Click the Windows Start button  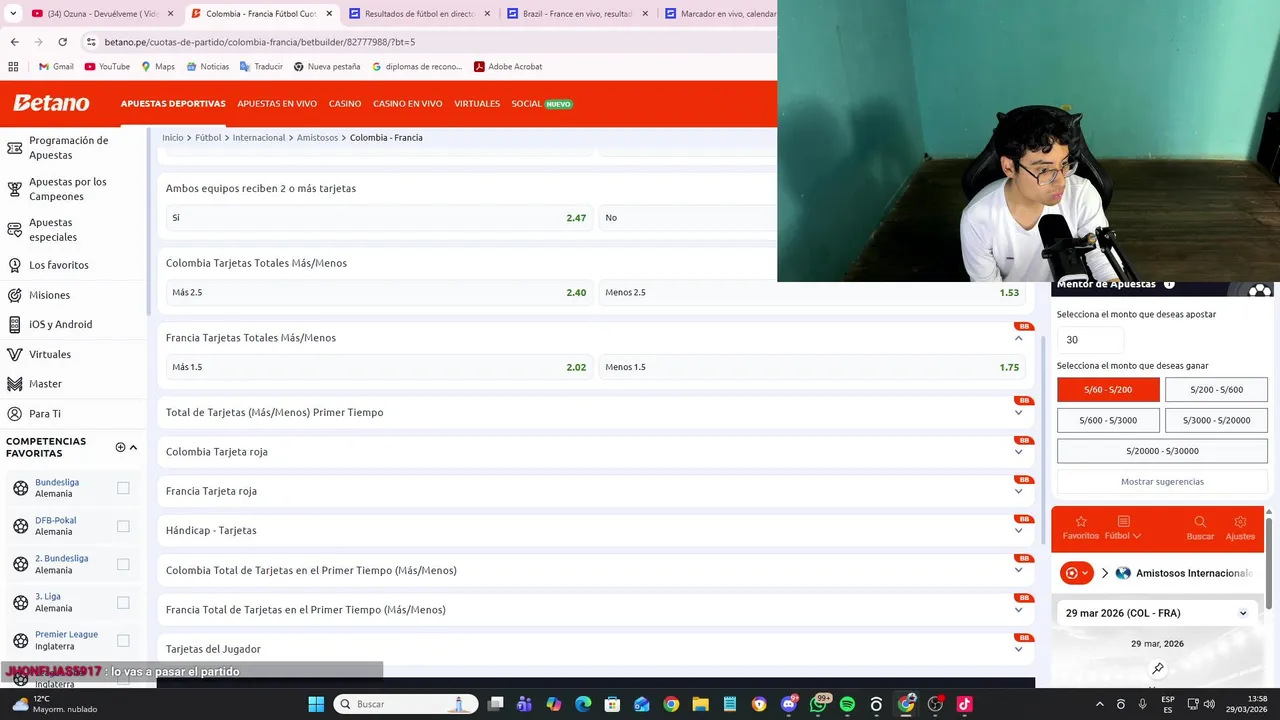point(316,704)
